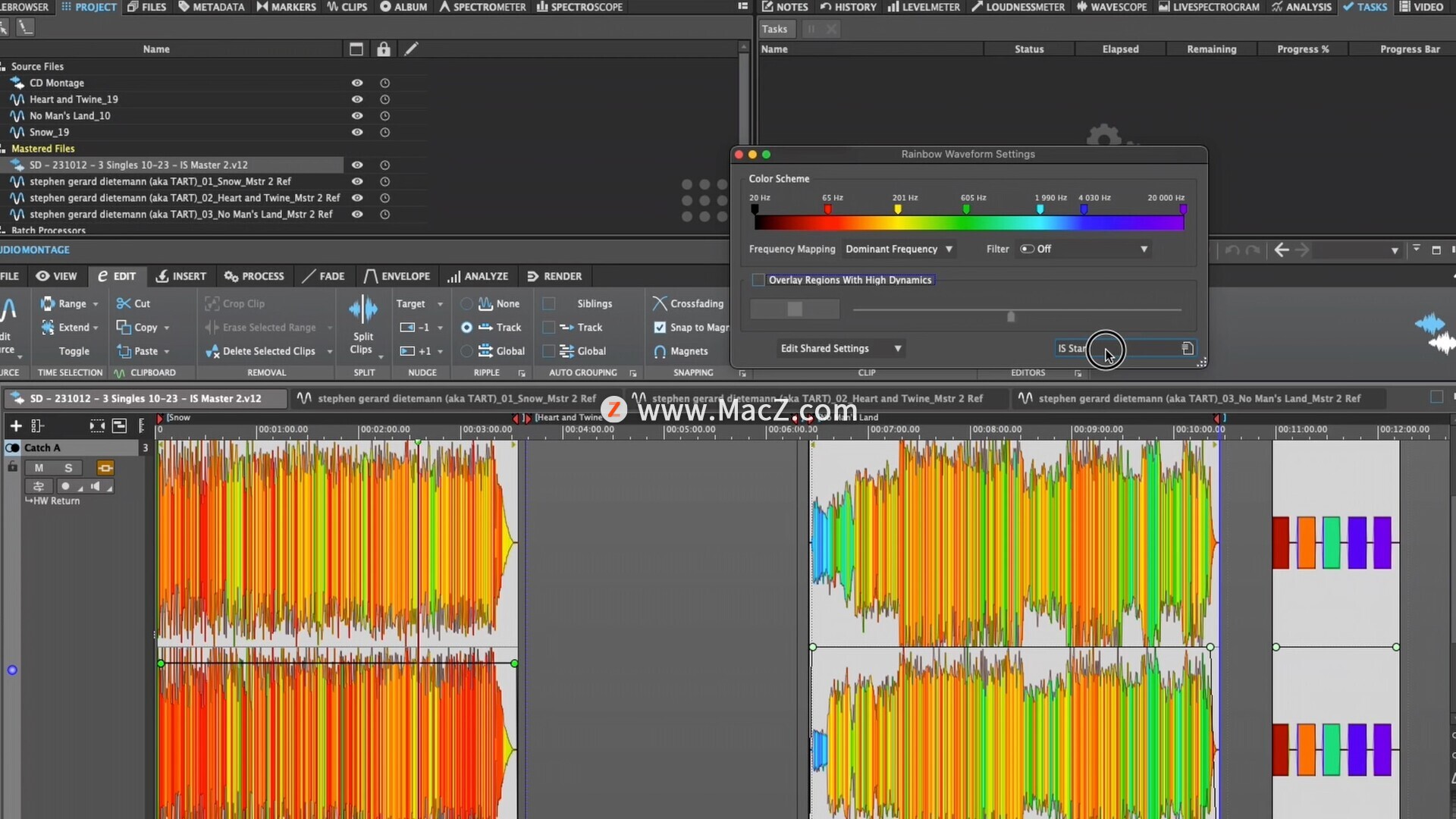Click the back navigation arrow
This screenshot has height=819, width=1456.
(1282, 249)
